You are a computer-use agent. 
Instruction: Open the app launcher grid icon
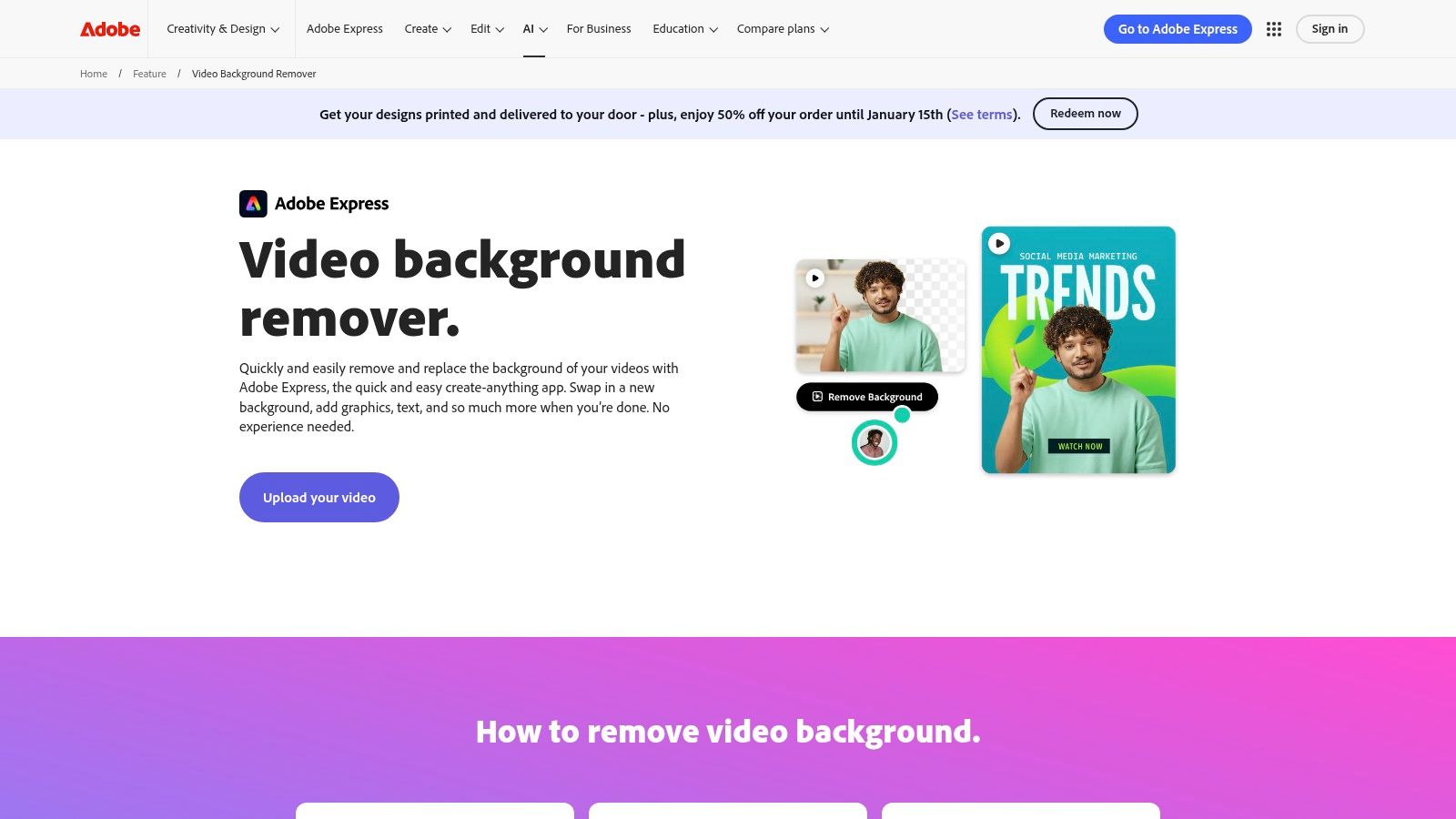pos(1274,28)
